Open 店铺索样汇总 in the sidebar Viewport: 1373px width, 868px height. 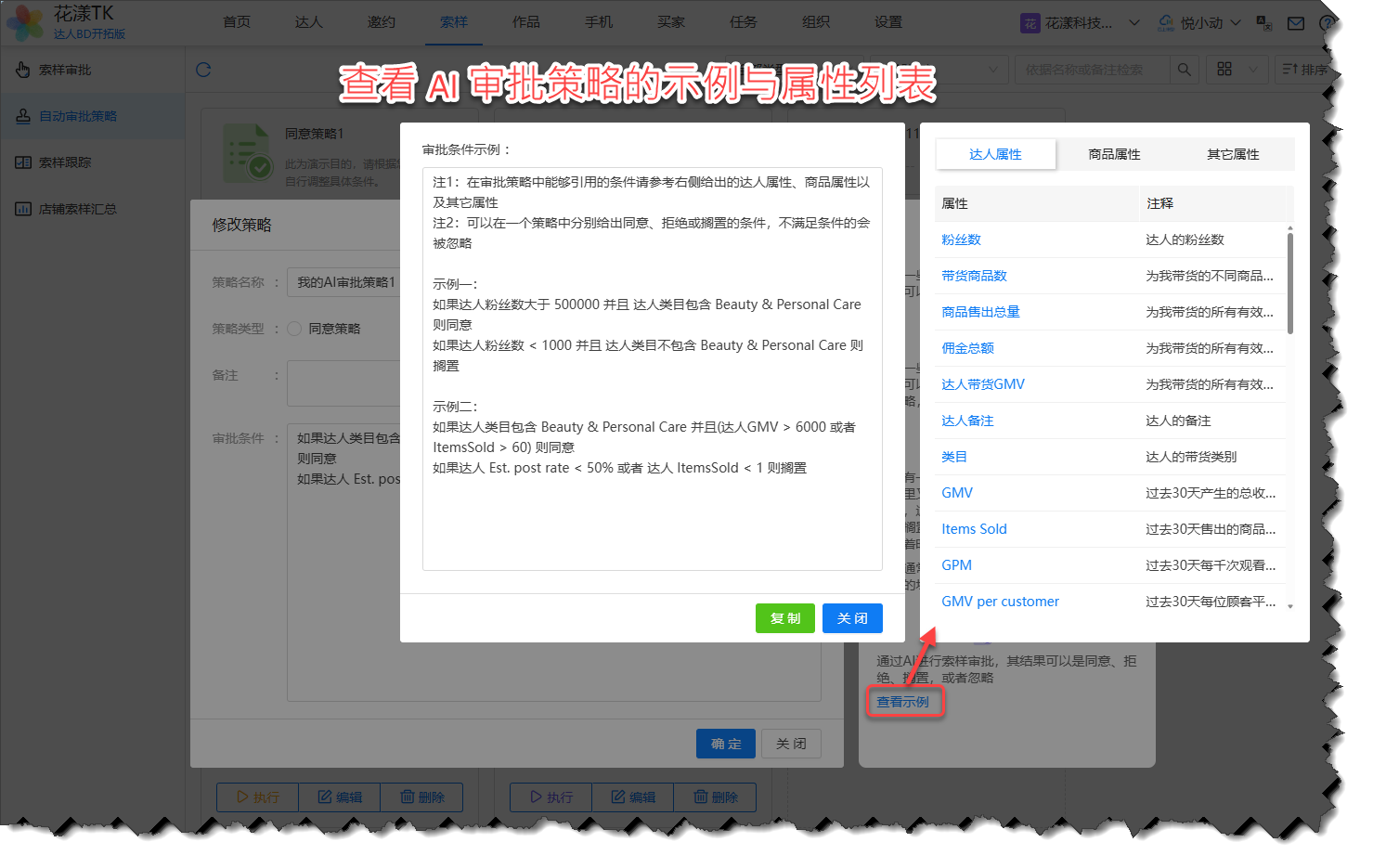point(77,209)
